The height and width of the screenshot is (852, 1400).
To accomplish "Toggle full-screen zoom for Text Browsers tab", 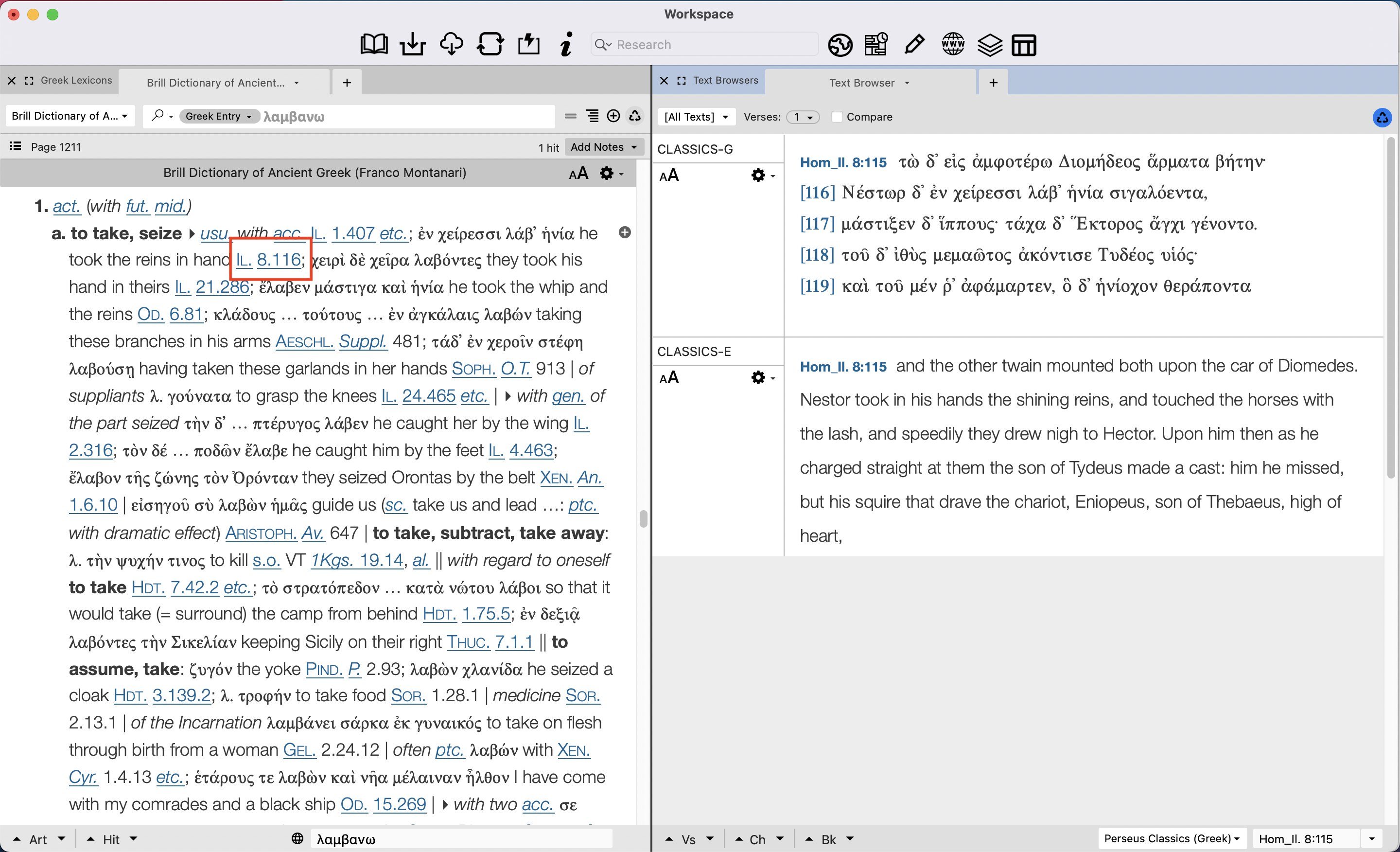I will pyautogui.click(x=681, y=81).
